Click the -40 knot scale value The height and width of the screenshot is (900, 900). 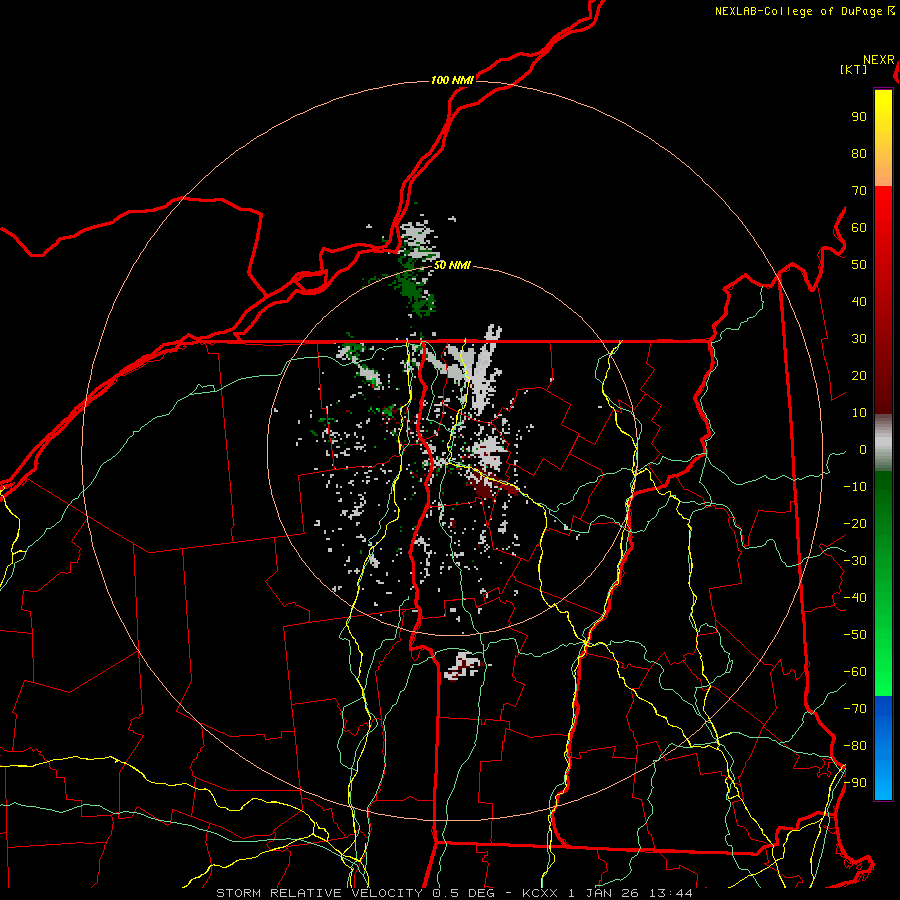point(855,598)
